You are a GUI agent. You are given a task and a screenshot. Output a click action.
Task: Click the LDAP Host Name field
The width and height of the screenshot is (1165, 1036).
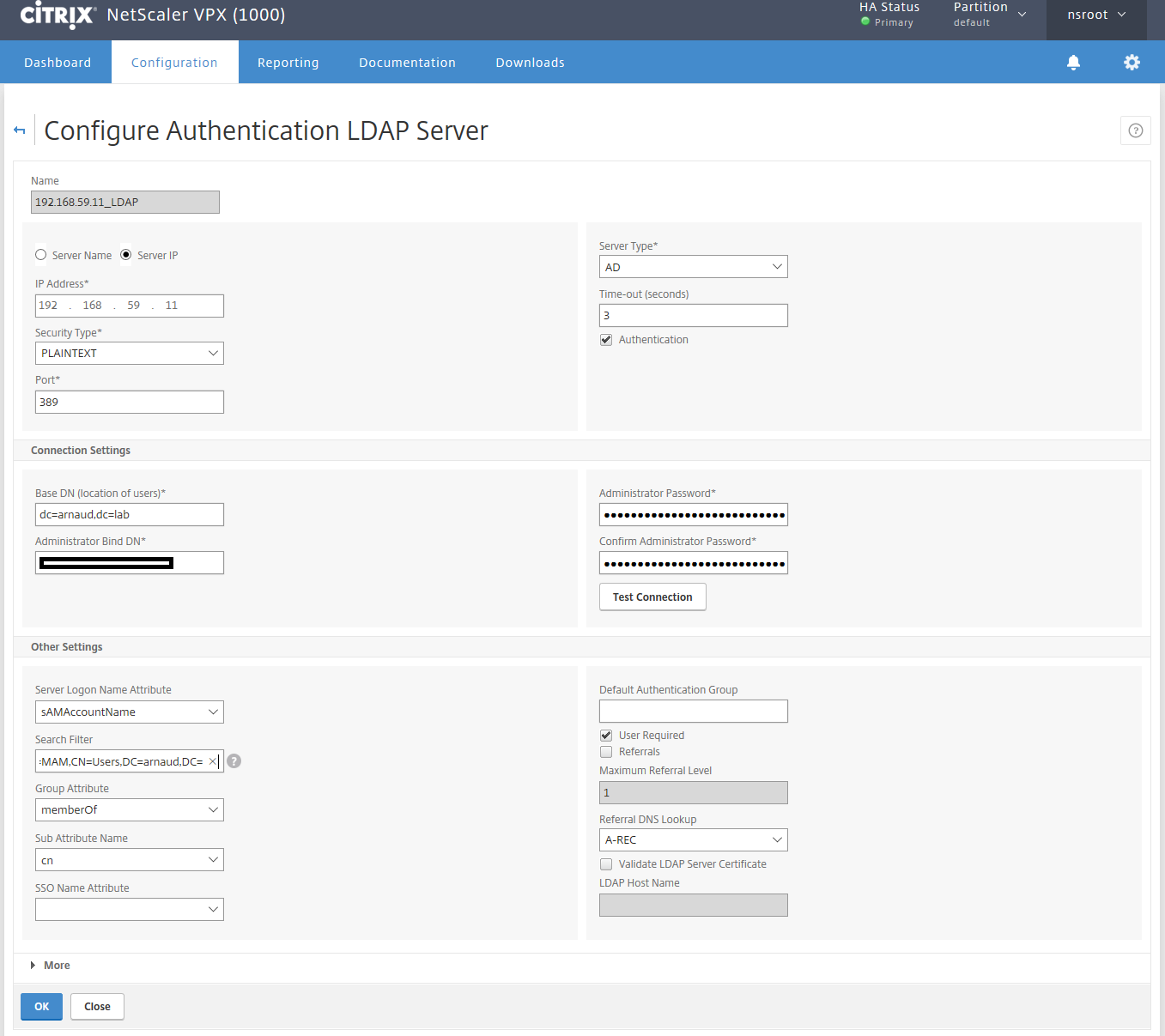(694, 906)
